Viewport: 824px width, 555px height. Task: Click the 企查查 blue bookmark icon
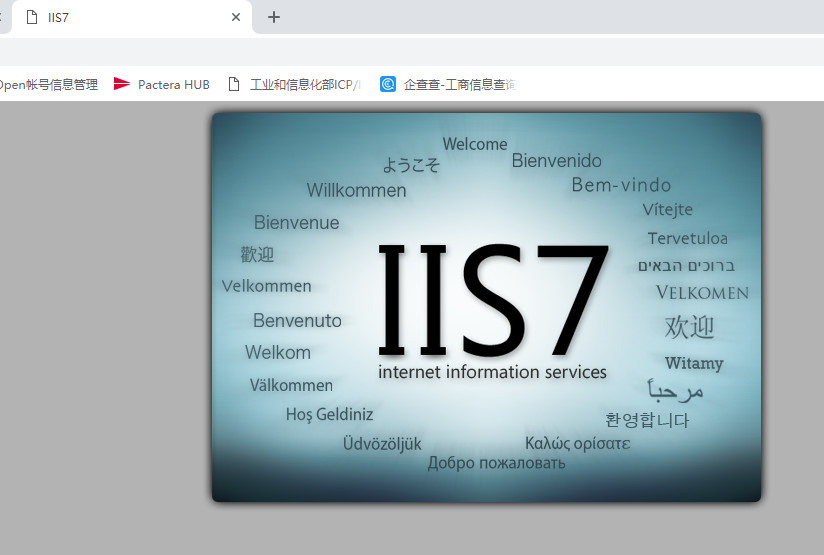388,85
